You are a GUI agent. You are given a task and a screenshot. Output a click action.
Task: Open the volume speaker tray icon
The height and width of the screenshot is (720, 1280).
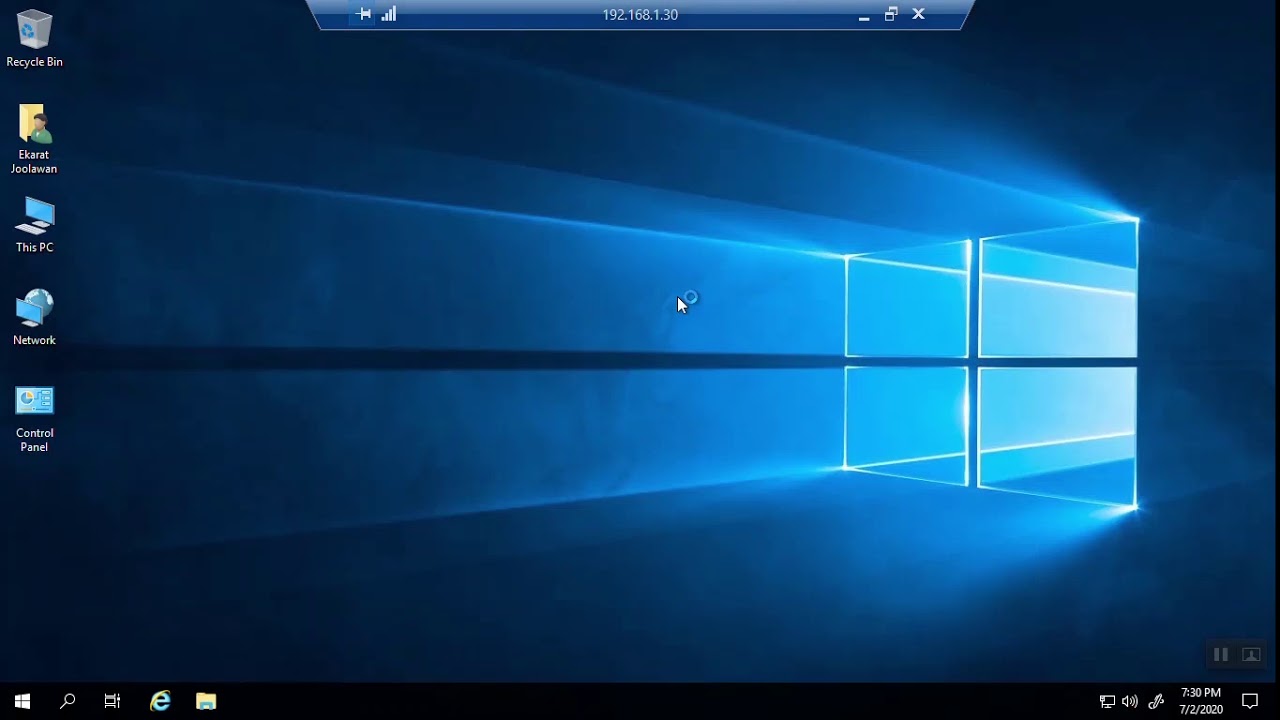(1130, 702)
